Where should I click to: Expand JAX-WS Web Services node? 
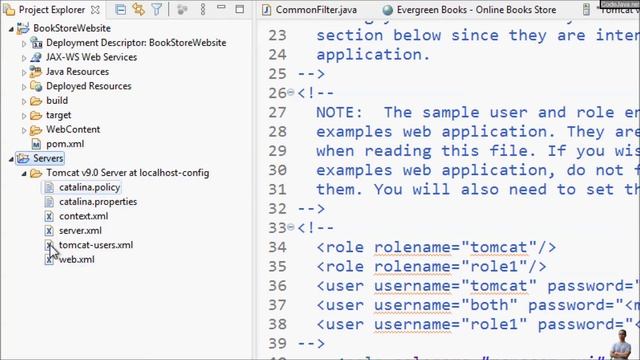pos(24,58)
